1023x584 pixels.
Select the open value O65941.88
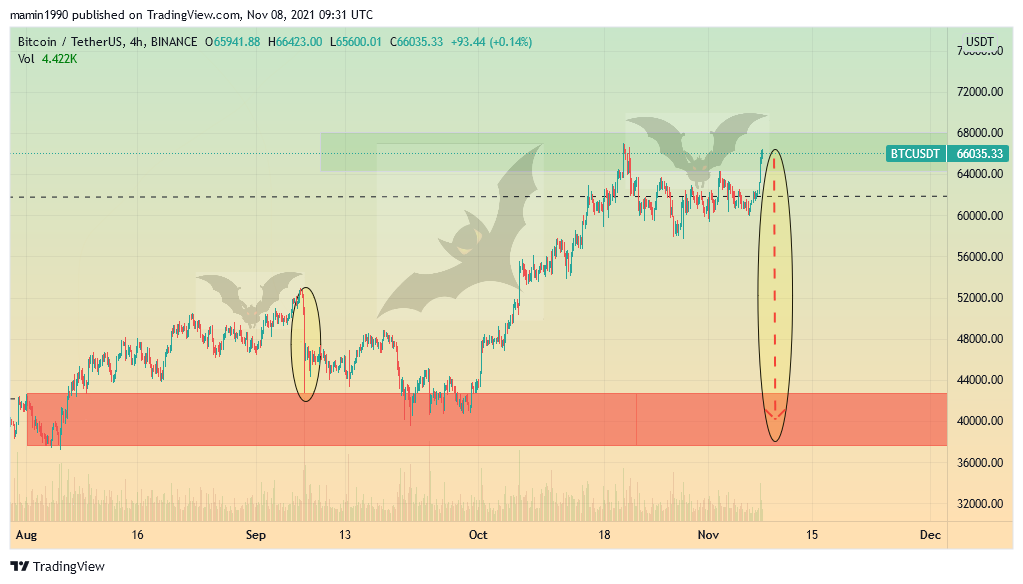(232, 42)
